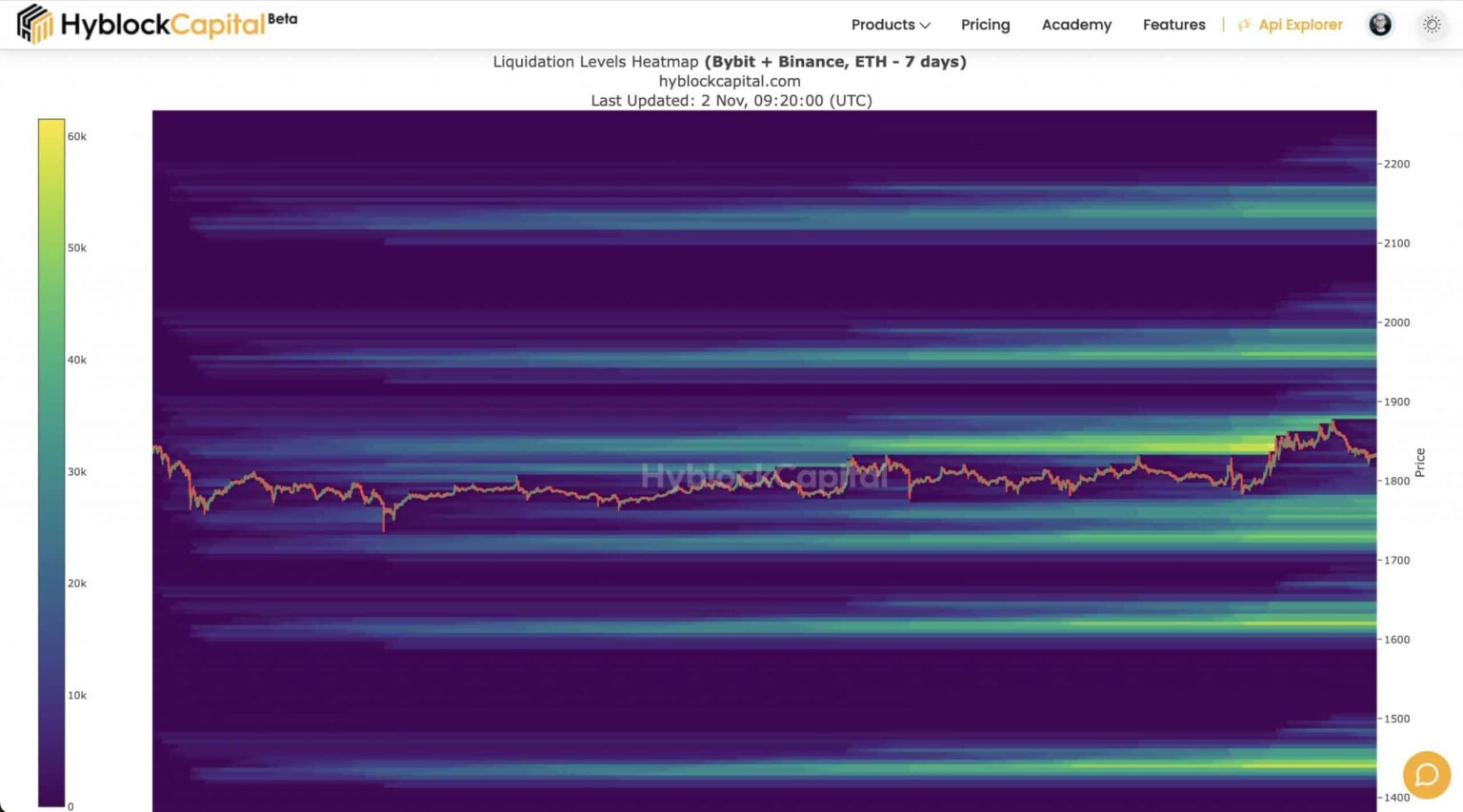
Task: Open the user profile avatar
Action: (x=1379, y=25)
